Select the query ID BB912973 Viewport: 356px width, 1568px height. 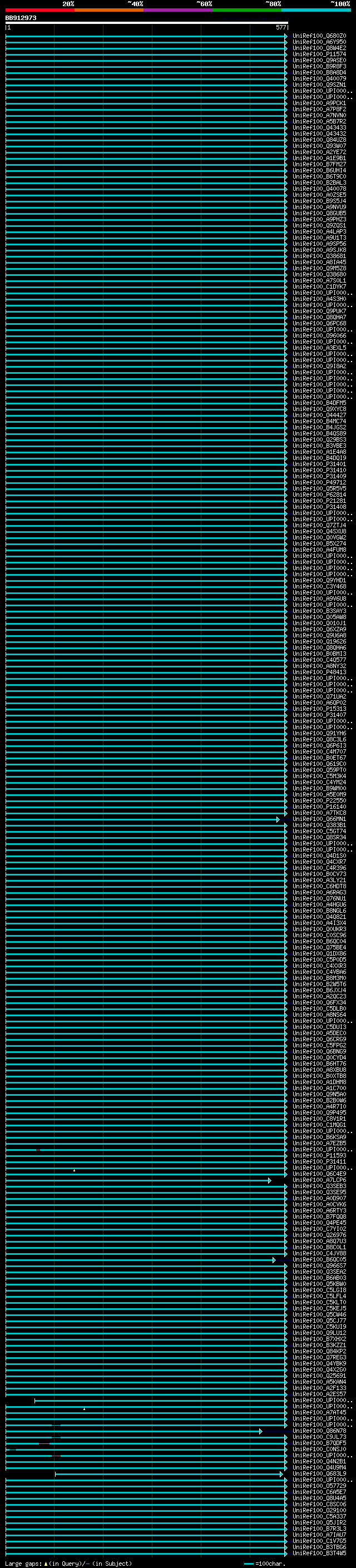pyautogui.click(x=21, y=18)
